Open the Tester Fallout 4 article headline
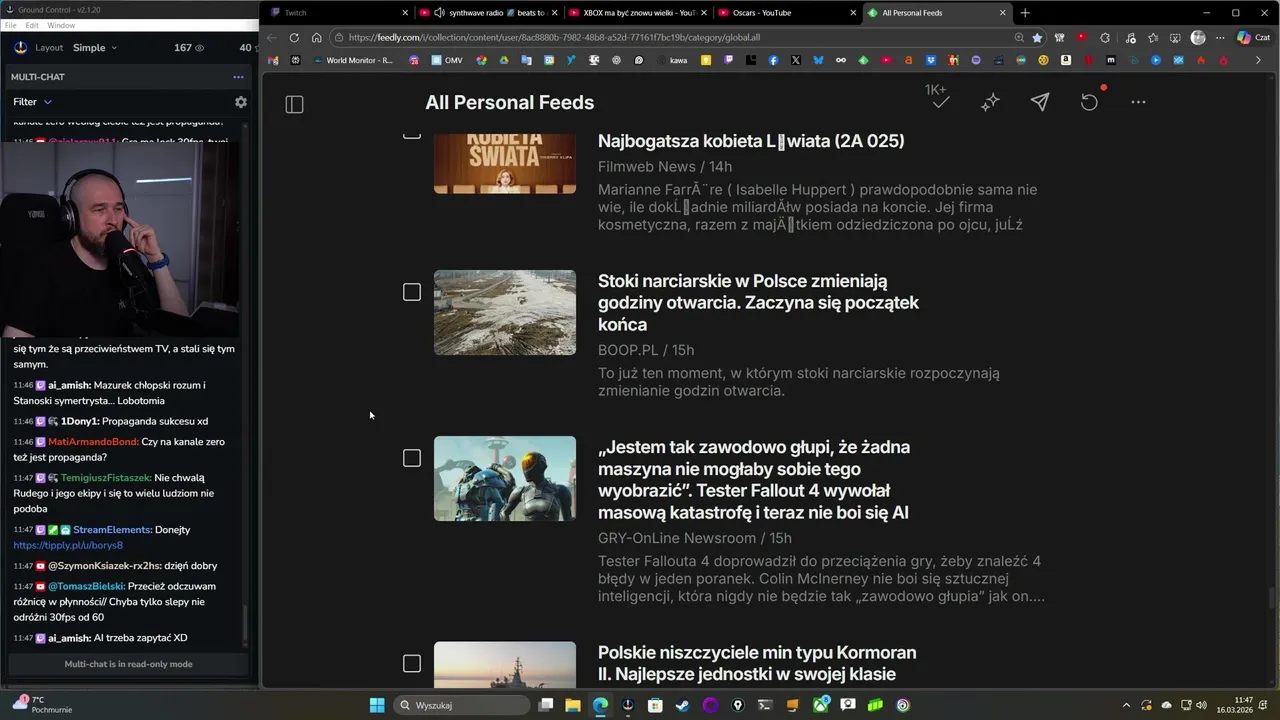The height and width of the screenshot is (720, 1280). (x=754, y=480)
